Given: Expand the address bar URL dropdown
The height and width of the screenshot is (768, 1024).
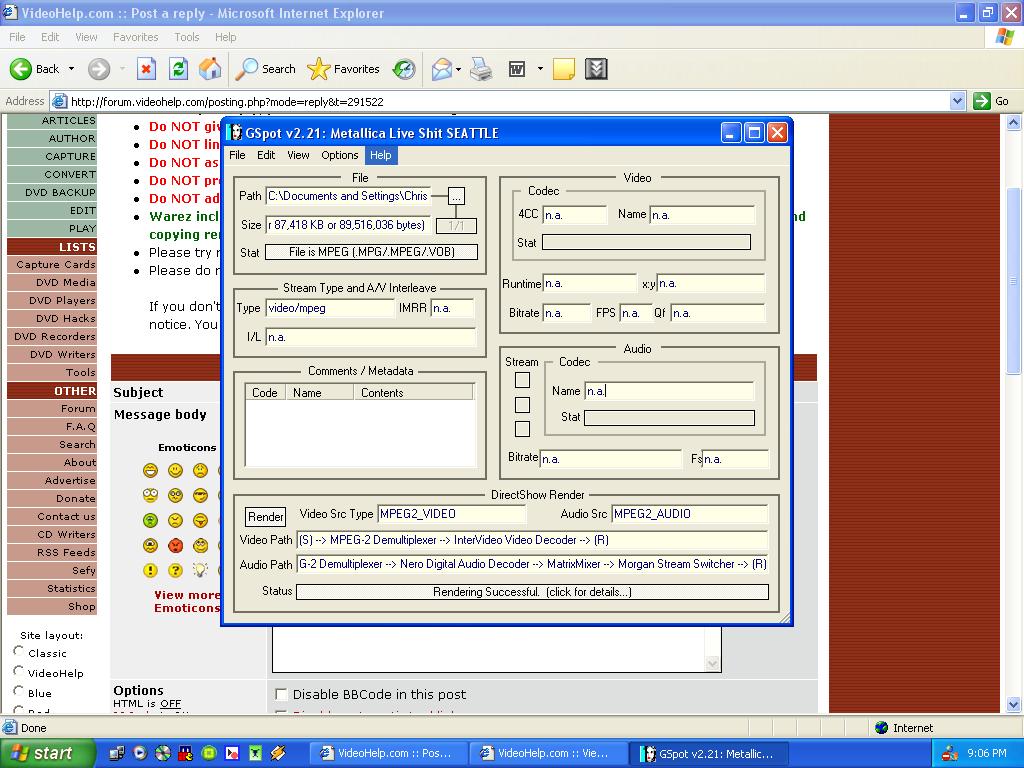Looking at the screenshot, I should tap(957, 101).
